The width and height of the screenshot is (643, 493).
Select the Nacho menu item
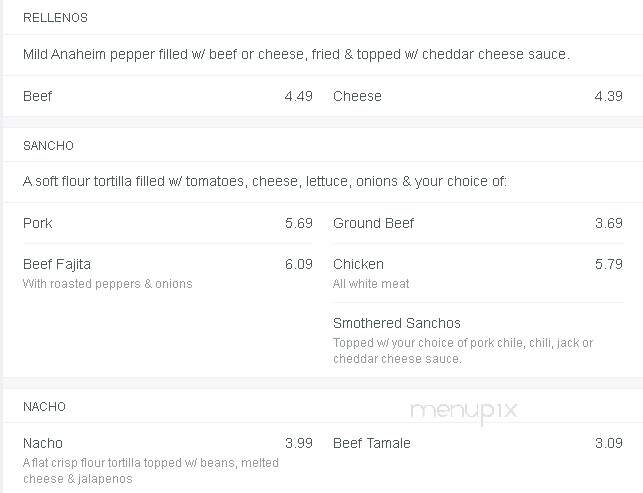pyautogui.click(x=43, y=443)
